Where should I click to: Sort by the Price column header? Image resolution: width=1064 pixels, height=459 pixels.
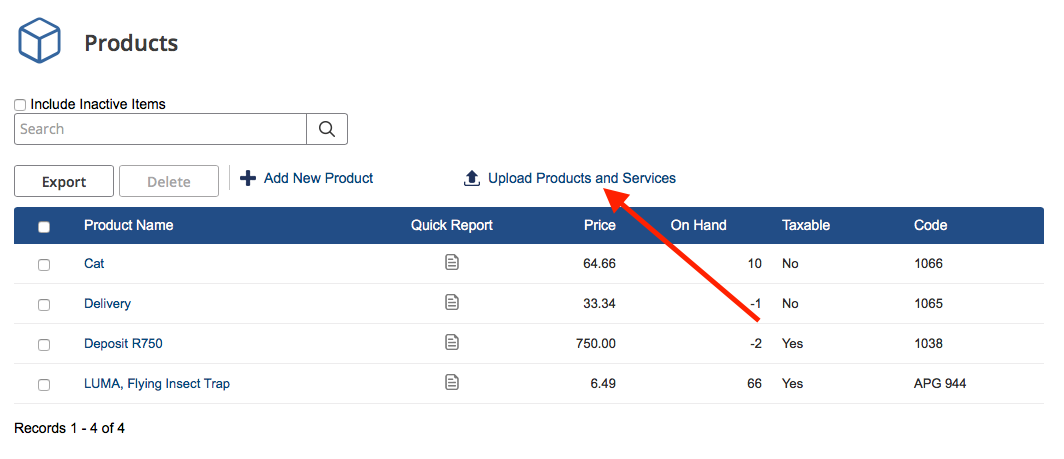tap(600, 225)
